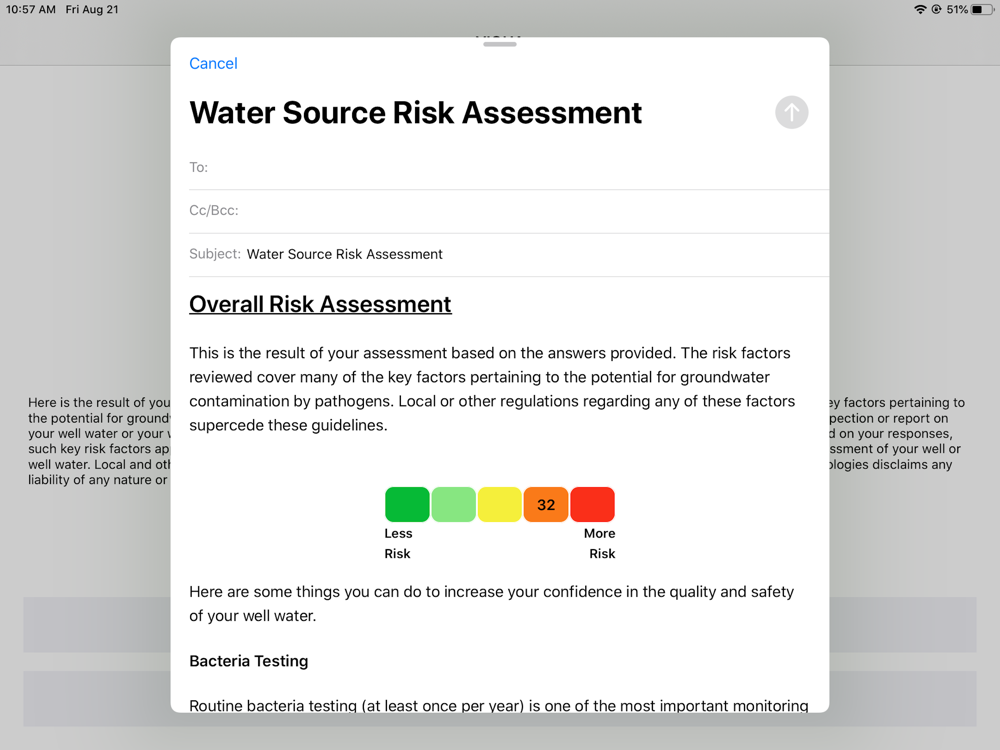Edit the Subject line text
This screenshot has height=750, width=1000.
344,254
